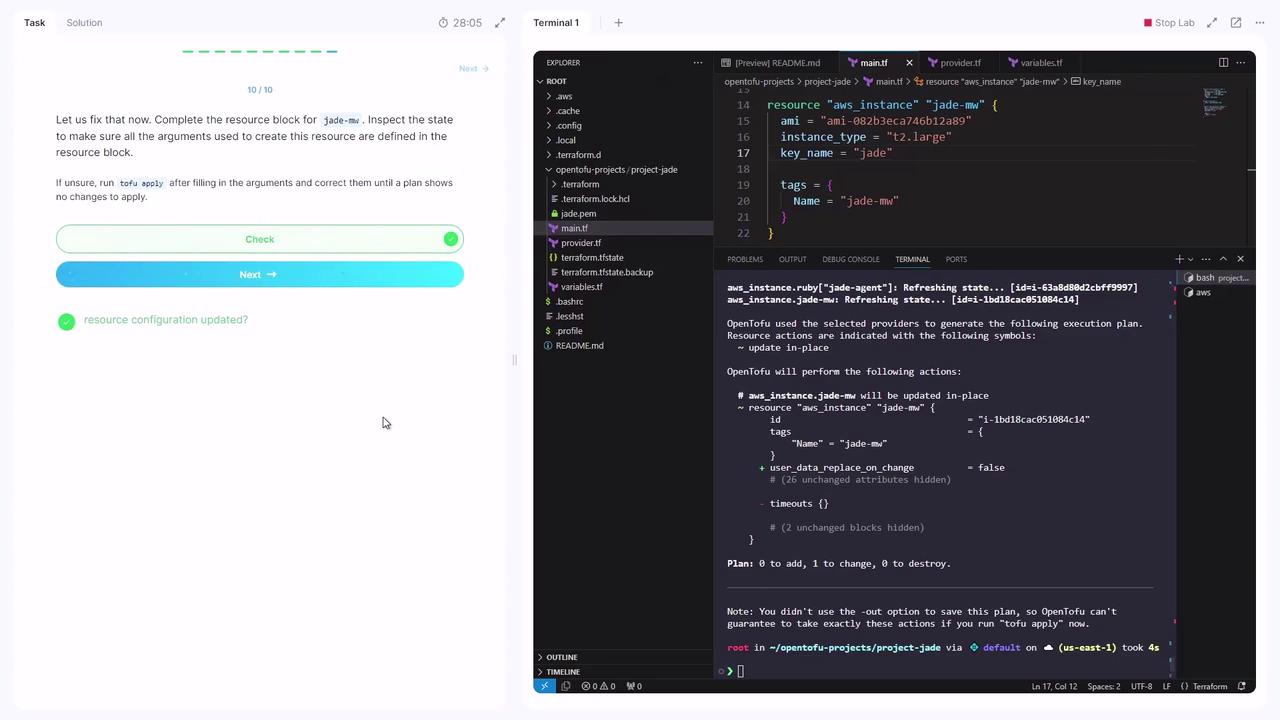
Task: Open jade.pem file in explorer
Action: pyautogui.click(x=578, y=214)
